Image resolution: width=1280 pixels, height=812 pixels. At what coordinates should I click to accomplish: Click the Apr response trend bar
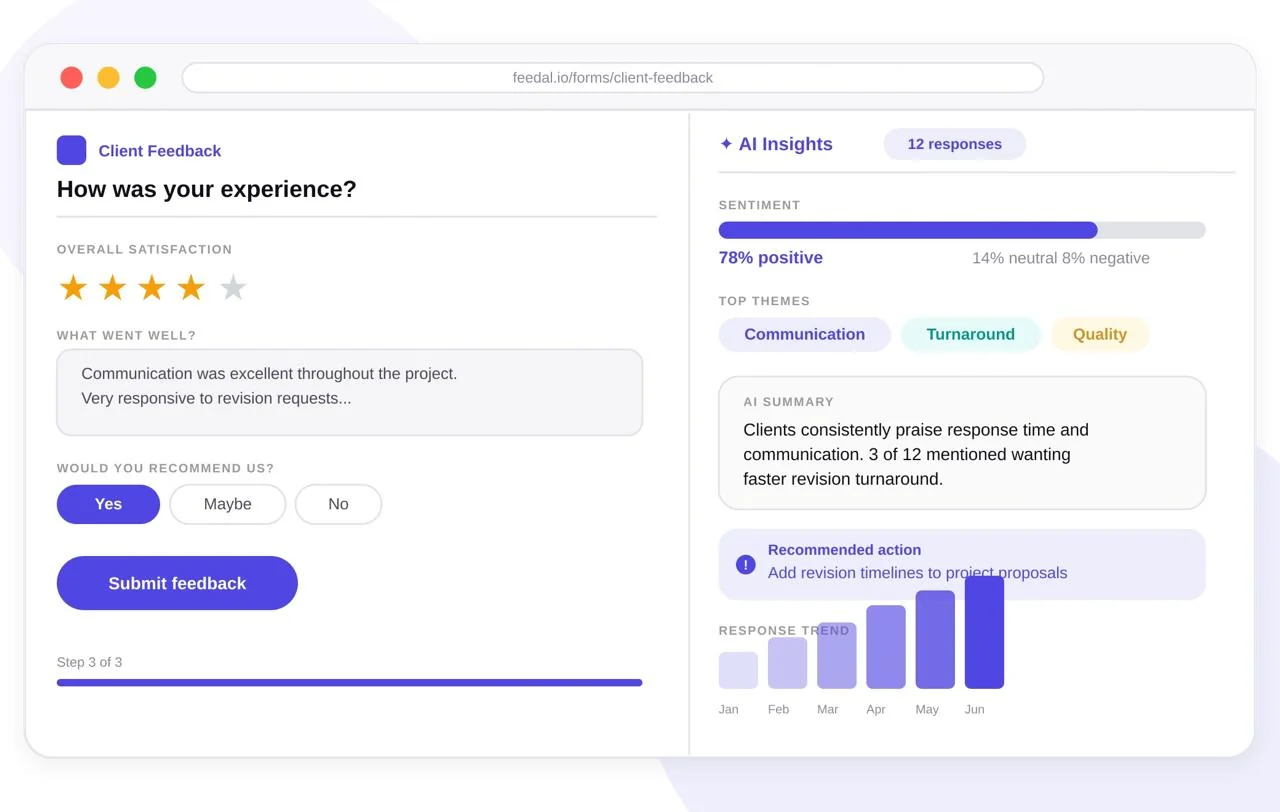pyautogui.click(x=886, y=647)
